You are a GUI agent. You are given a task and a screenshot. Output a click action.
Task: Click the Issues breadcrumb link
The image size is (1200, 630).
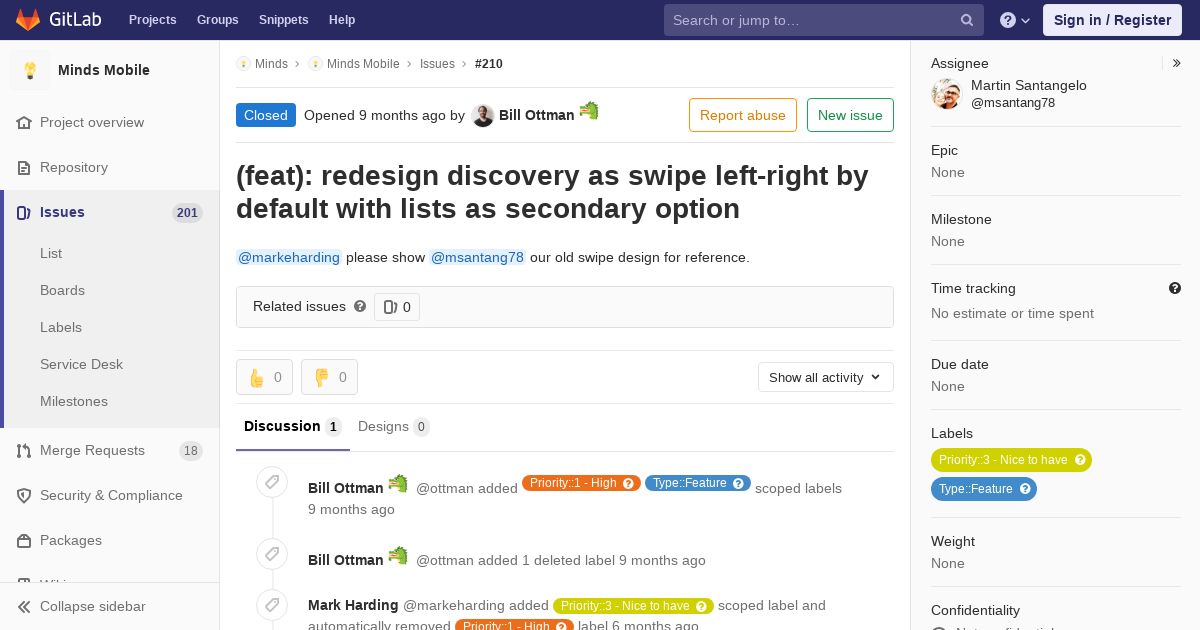[437, 63]
